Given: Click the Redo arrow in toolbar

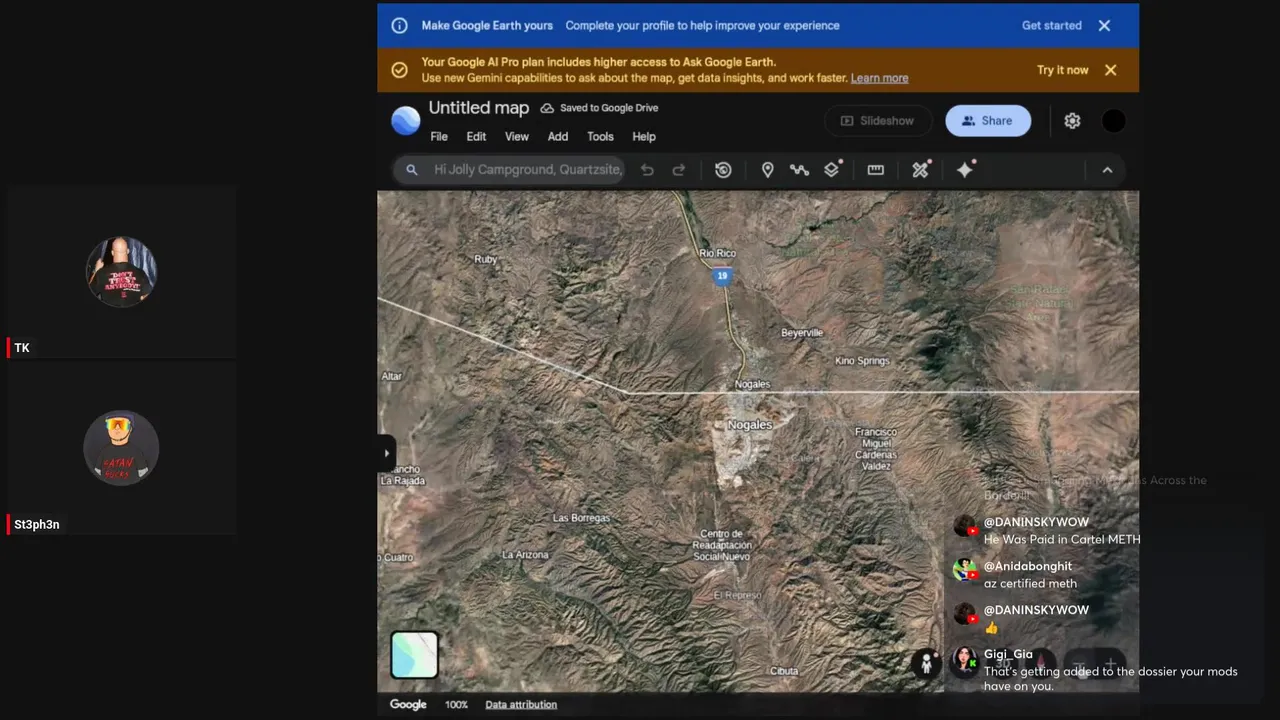Looking at the screenshot, I should 679,170.
